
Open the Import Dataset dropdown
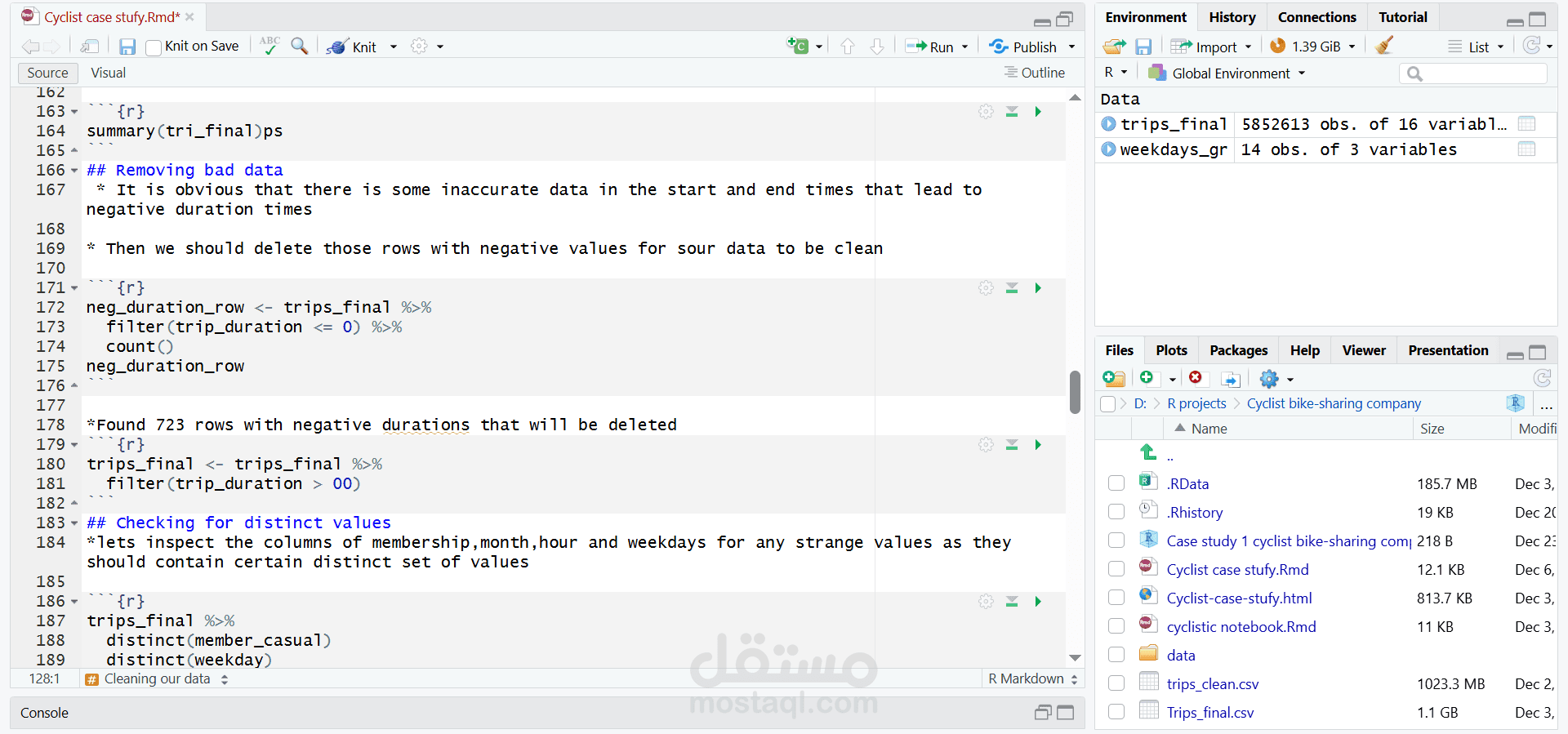1211,47
